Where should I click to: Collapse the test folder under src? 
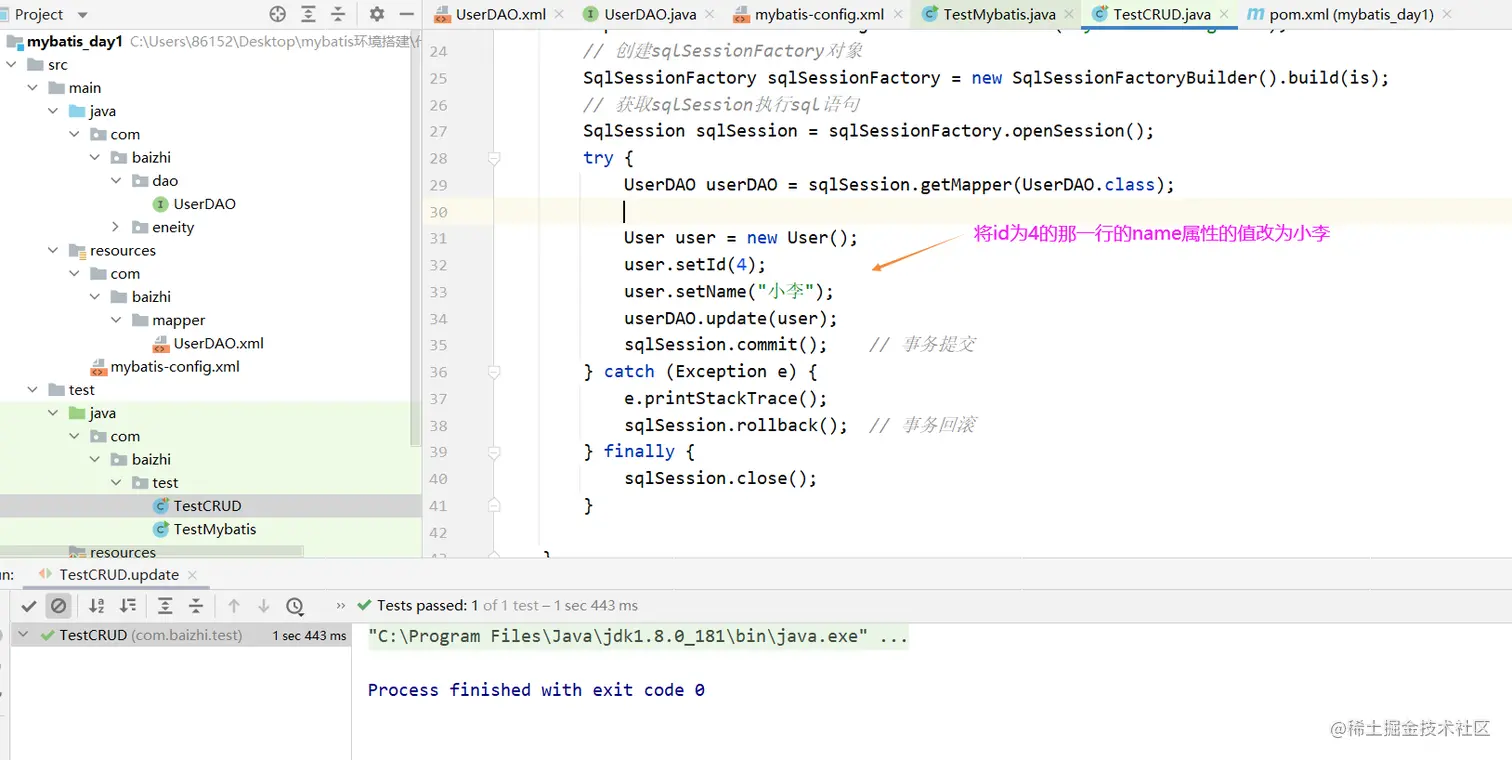(32, 390)
